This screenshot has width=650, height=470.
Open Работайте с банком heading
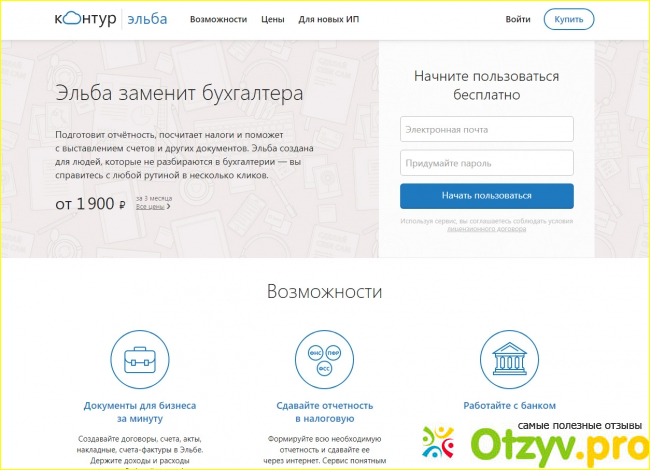click(510, 406)
